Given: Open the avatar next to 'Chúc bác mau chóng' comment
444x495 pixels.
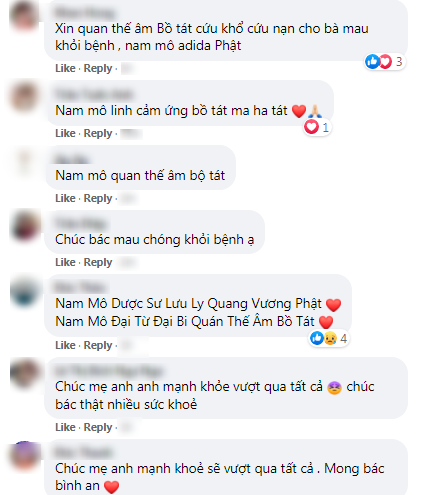Looking at the screenshot, I should coord(25,225).
